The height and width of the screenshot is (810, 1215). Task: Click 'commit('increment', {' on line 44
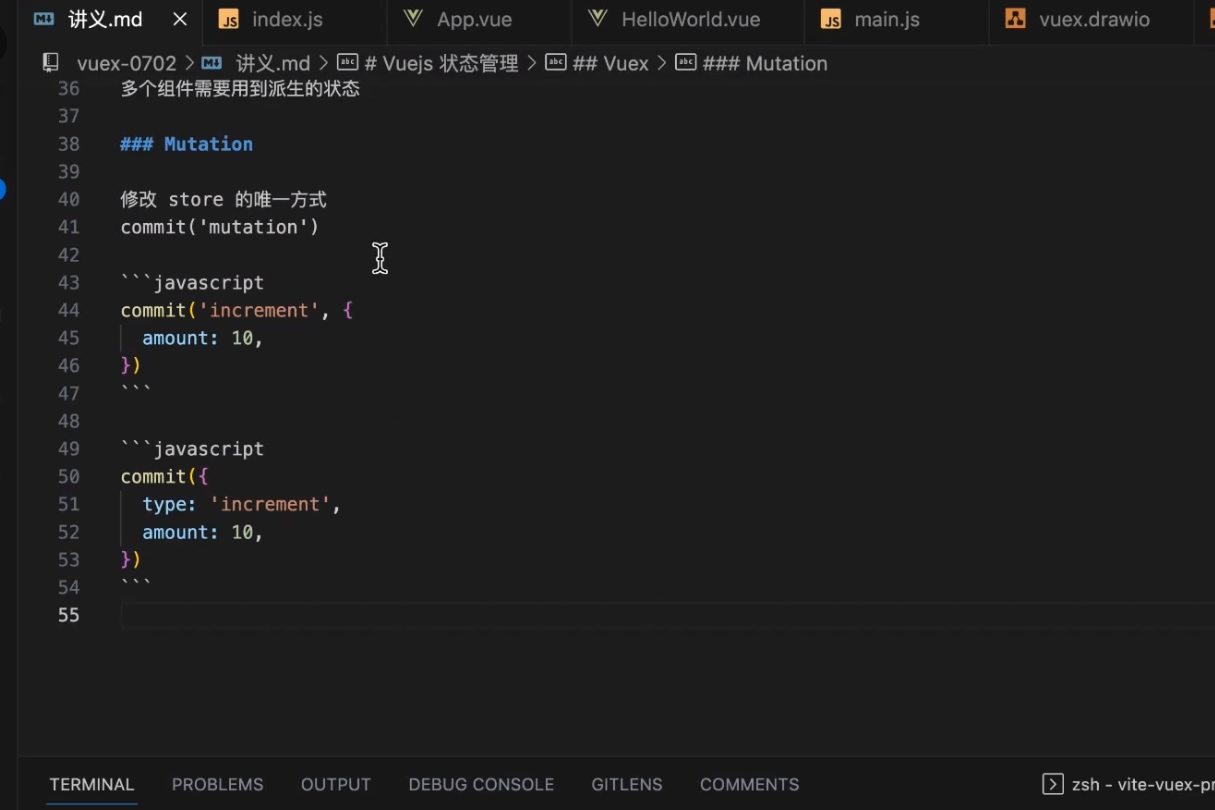[237, 310]
